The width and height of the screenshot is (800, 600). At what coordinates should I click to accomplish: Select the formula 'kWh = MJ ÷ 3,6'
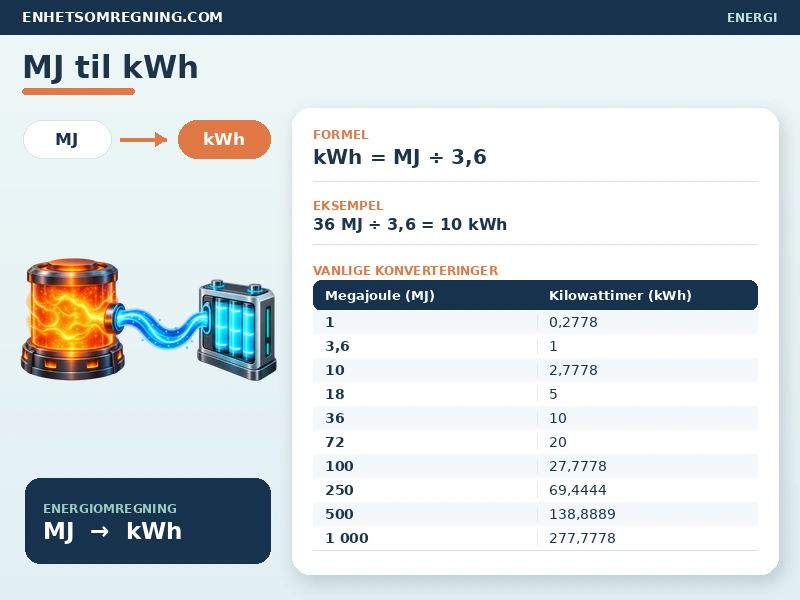click(399, 157)
